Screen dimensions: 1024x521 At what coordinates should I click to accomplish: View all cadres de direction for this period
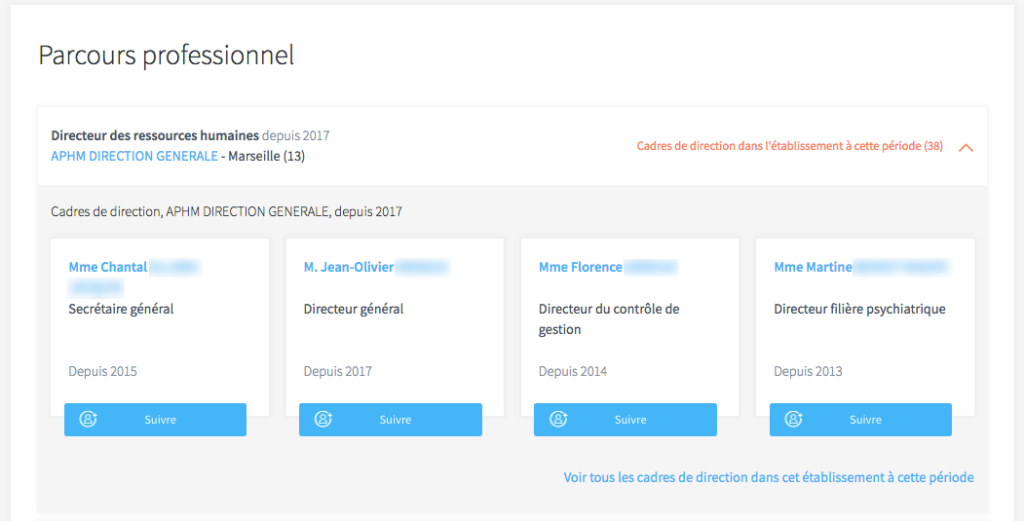click(x=768, y=477)
